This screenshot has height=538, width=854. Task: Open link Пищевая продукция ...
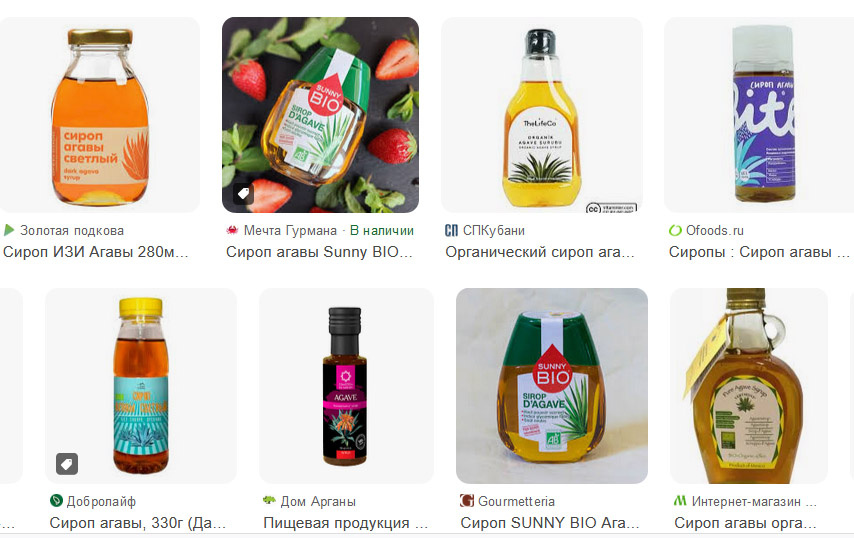click(x=346, y=523)
